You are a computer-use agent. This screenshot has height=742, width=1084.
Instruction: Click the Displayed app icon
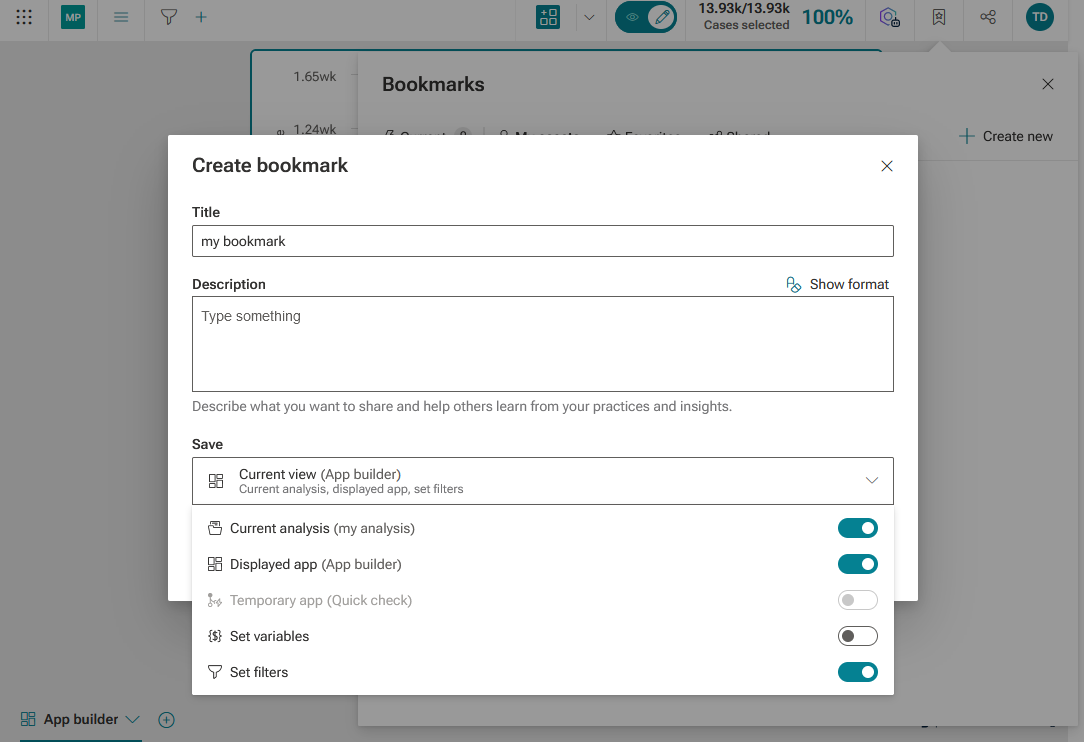click(215, 564)
